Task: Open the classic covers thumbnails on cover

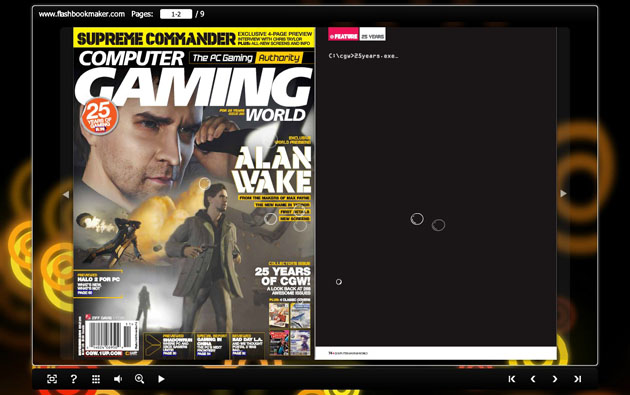Action: [x=290, y=329]
